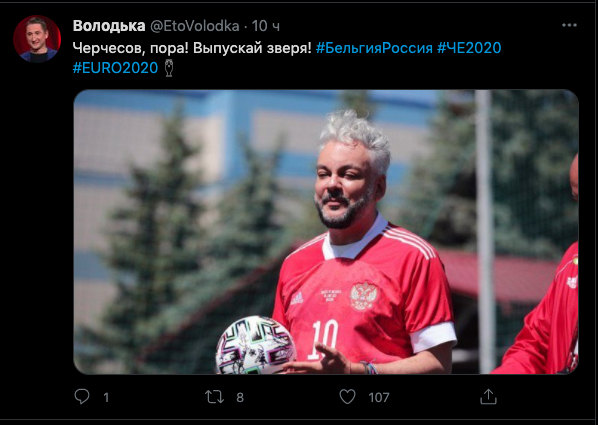Click the trophy emoji after #EURO2020
This screenshot has height=425, width=598.
pyautogui.click(x=169, y=68)
